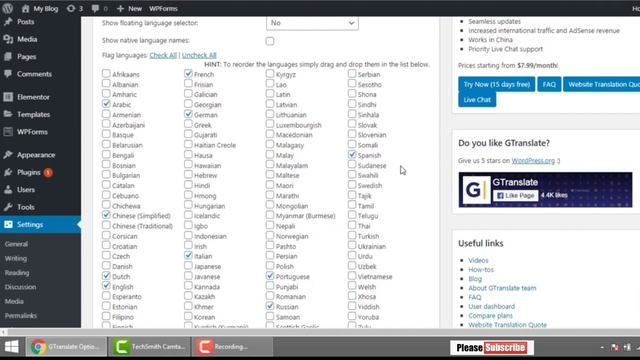Image resolution: width=640 pixels, height=360 pixels.
Task: Enable the Afrikaans checkbox
Action: (106, 73)
